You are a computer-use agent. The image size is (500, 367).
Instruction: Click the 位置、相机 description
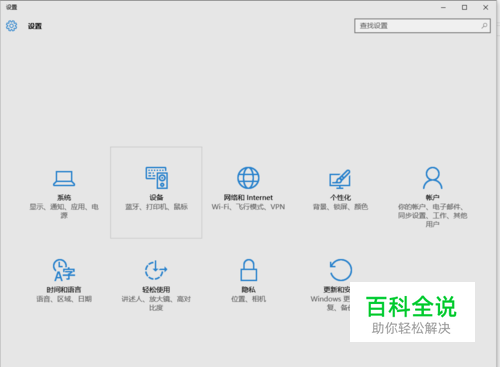point(249,299)
